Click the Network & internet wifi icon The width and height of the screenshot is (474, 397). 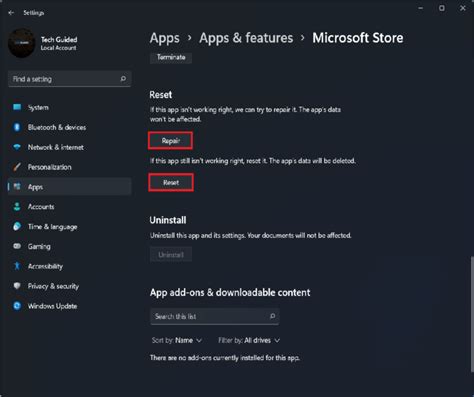[x=17, y=147]
